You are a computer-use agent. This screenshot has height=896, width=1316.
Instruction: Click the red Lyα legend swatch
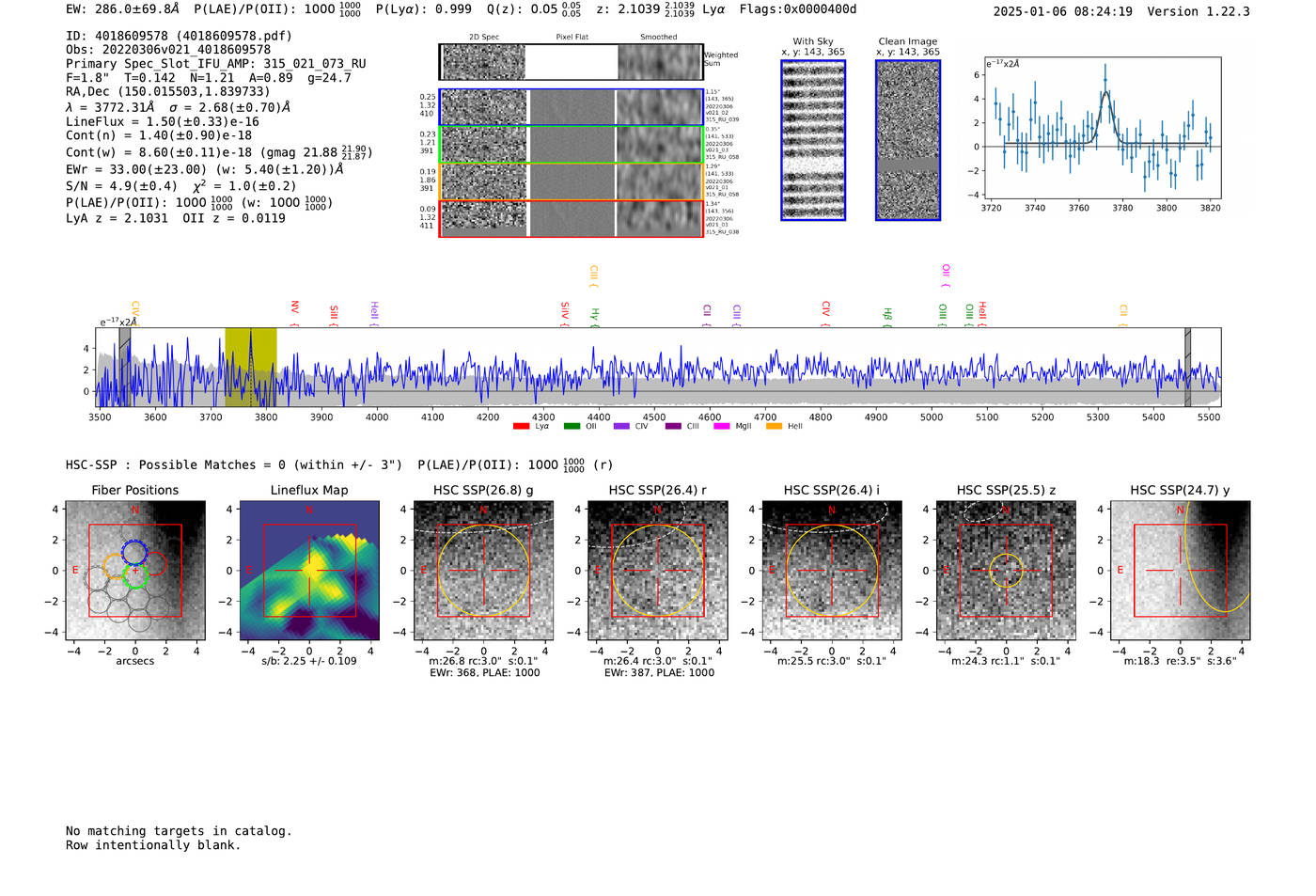[521, 427]
